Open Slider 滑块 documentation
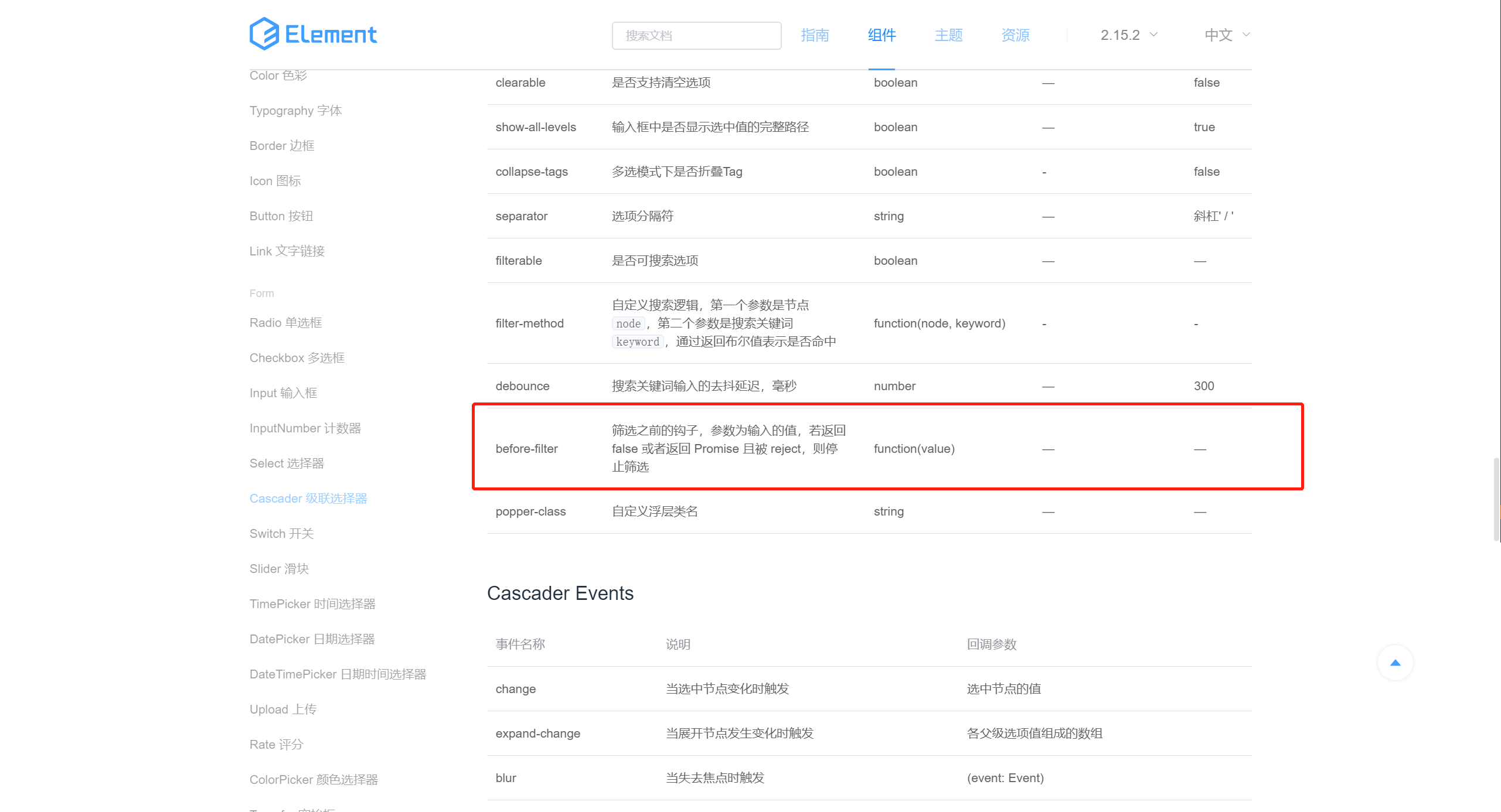 click(x=279, y=568)
